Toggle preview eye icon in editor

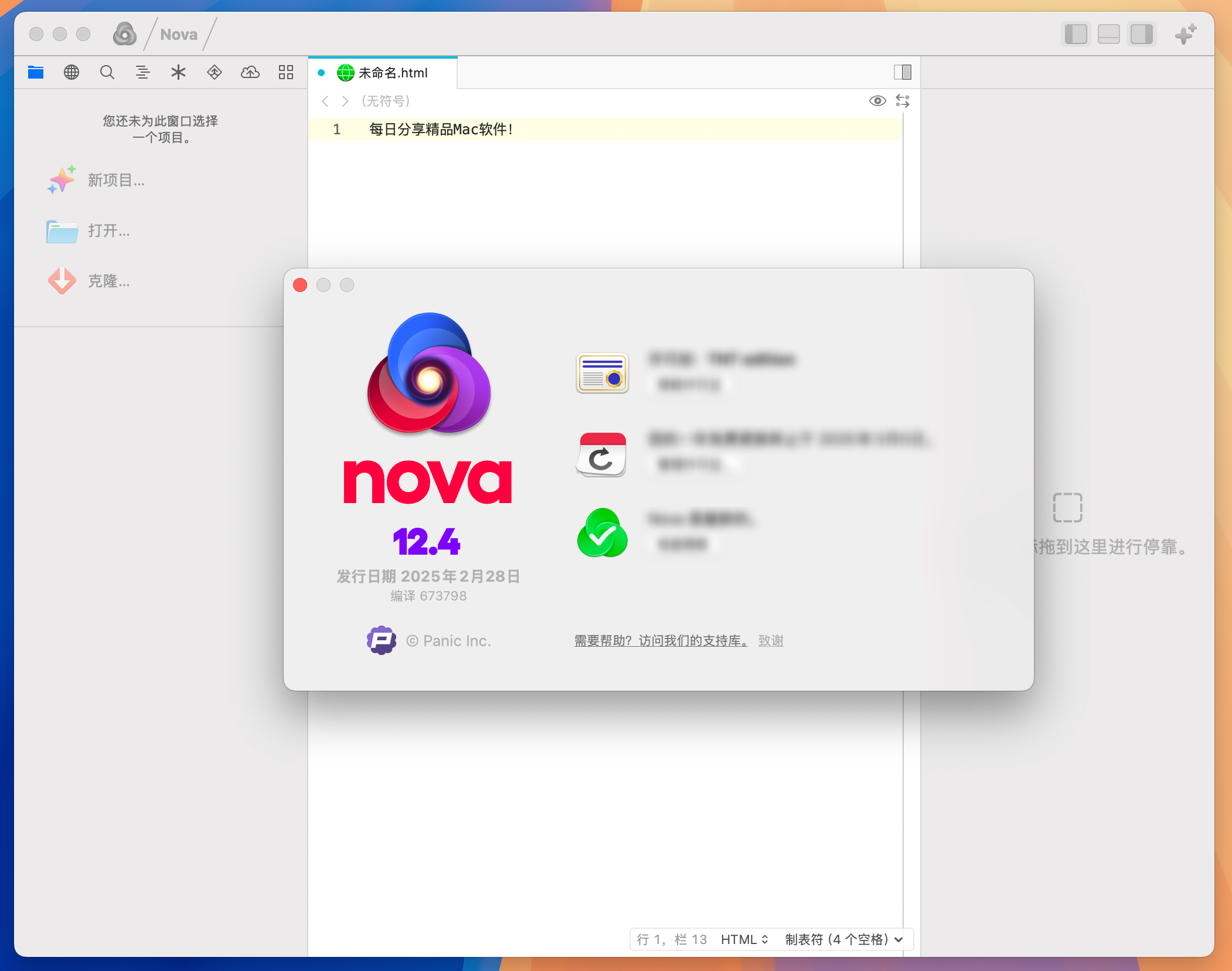click(x=877, y=101)
